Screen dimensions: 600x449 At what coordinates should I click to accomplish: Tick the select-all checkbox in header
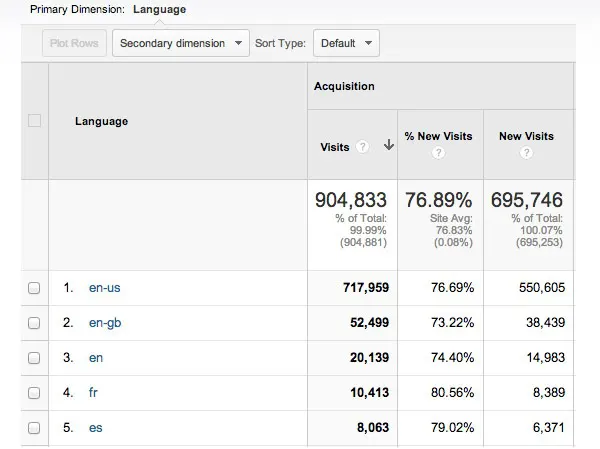click(34, 121)
